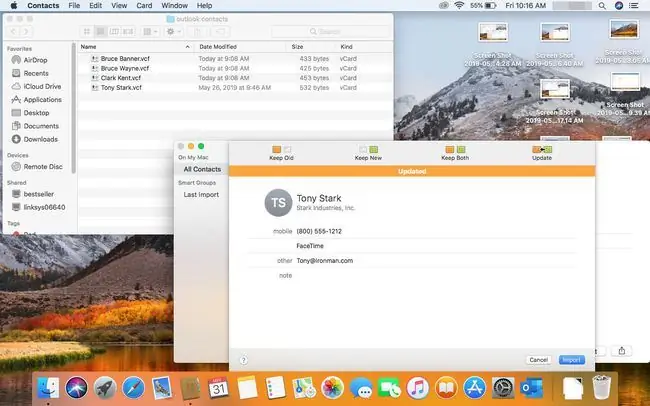Open the Finder action gear menu
The height and width of the screenshot is (406, 650).
pos(174,32)
